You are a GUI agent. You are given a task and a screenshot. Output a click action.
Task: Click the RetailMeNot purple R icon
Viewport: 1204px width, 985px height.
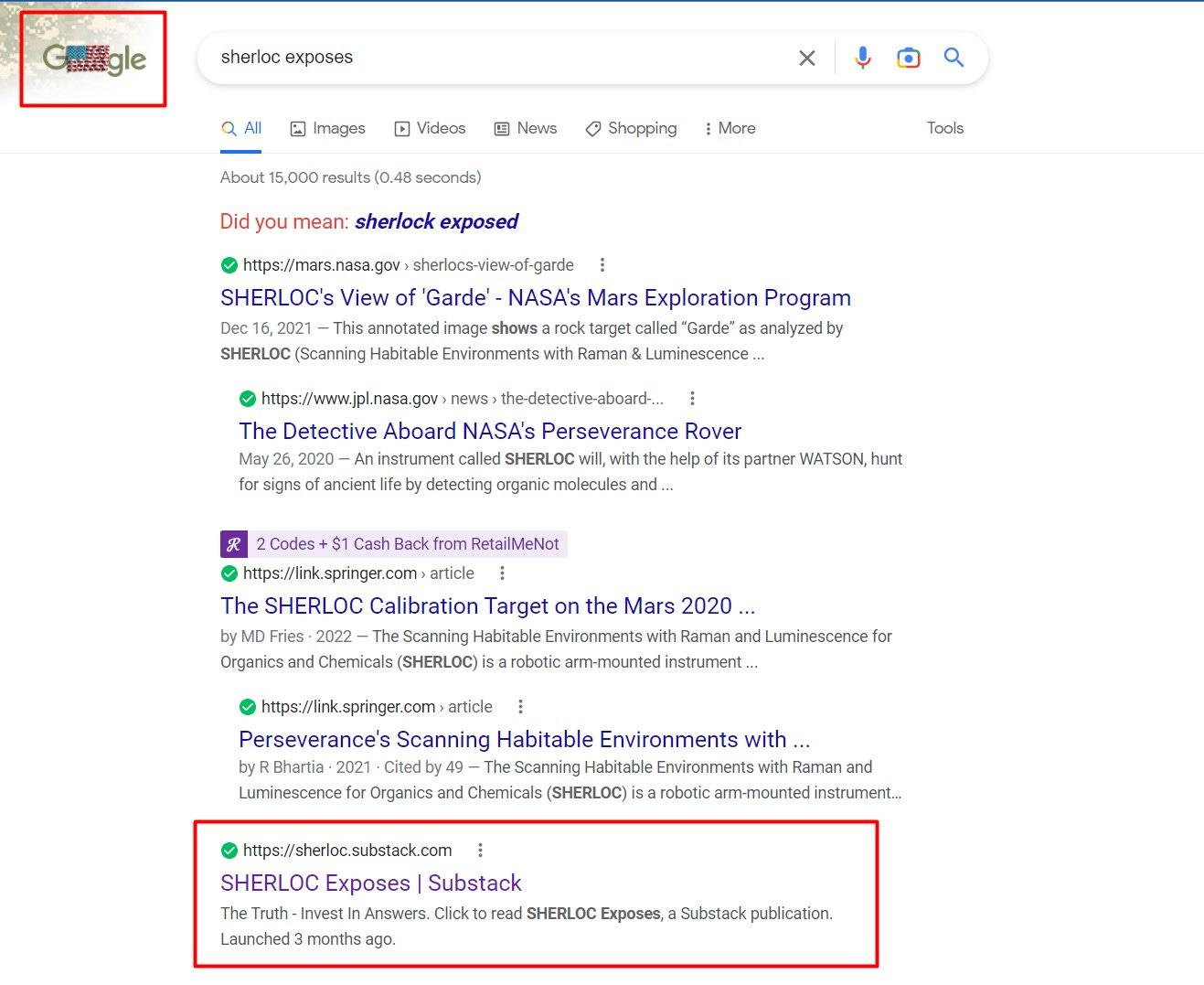click(x=234, y=544)
